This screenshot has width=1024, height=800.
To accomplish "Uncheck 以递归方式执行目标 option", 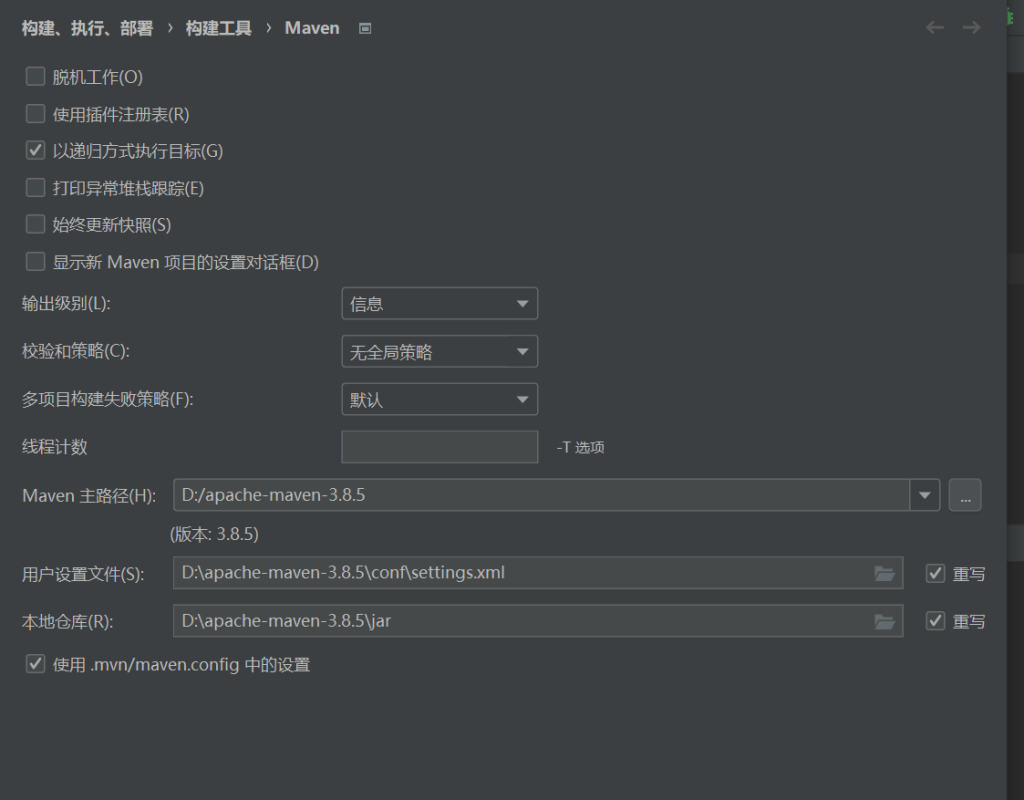I will tap(36, 151).
